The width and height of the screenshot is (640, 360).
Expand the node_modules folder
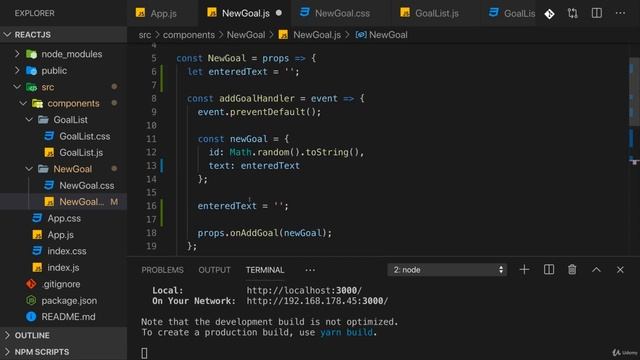click(x=17, y=54)
